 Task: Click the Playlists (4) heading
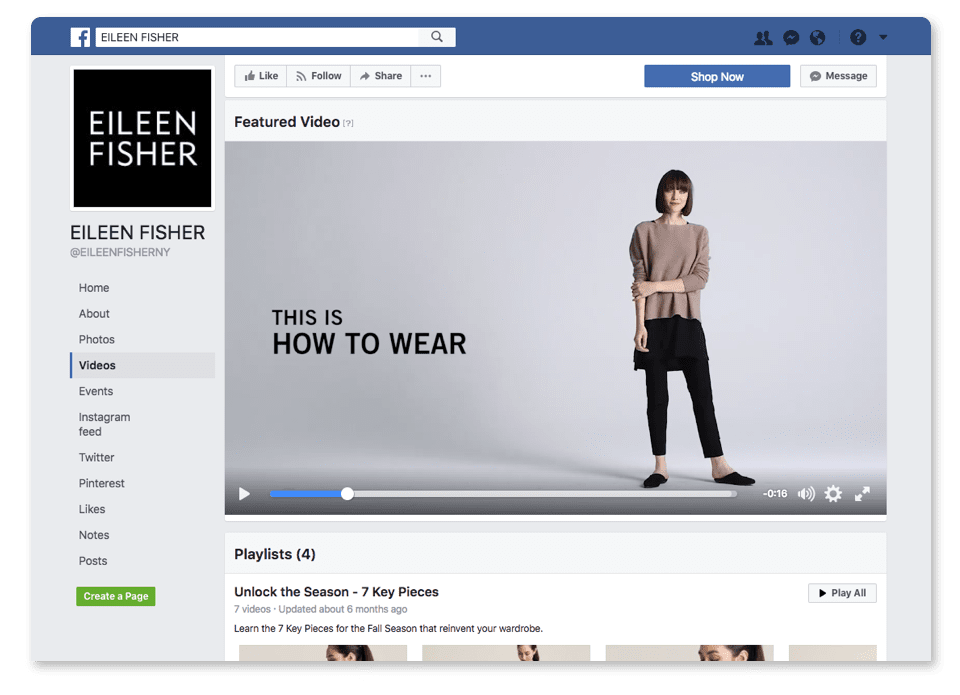click(x=275, y=554)
